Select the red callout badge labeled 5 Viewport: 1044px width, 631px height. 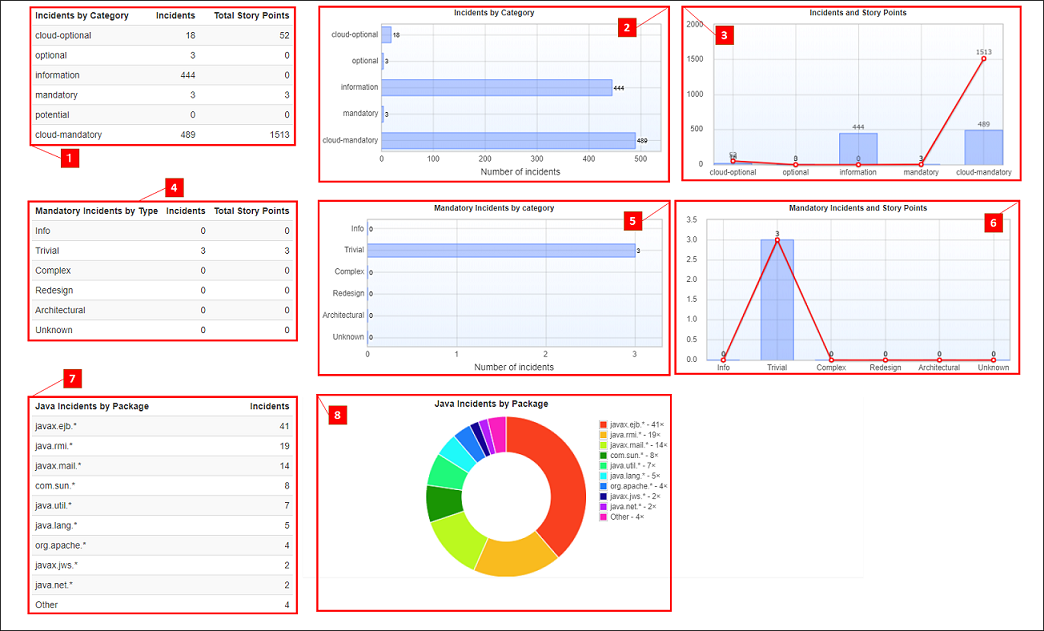(630, 219)
